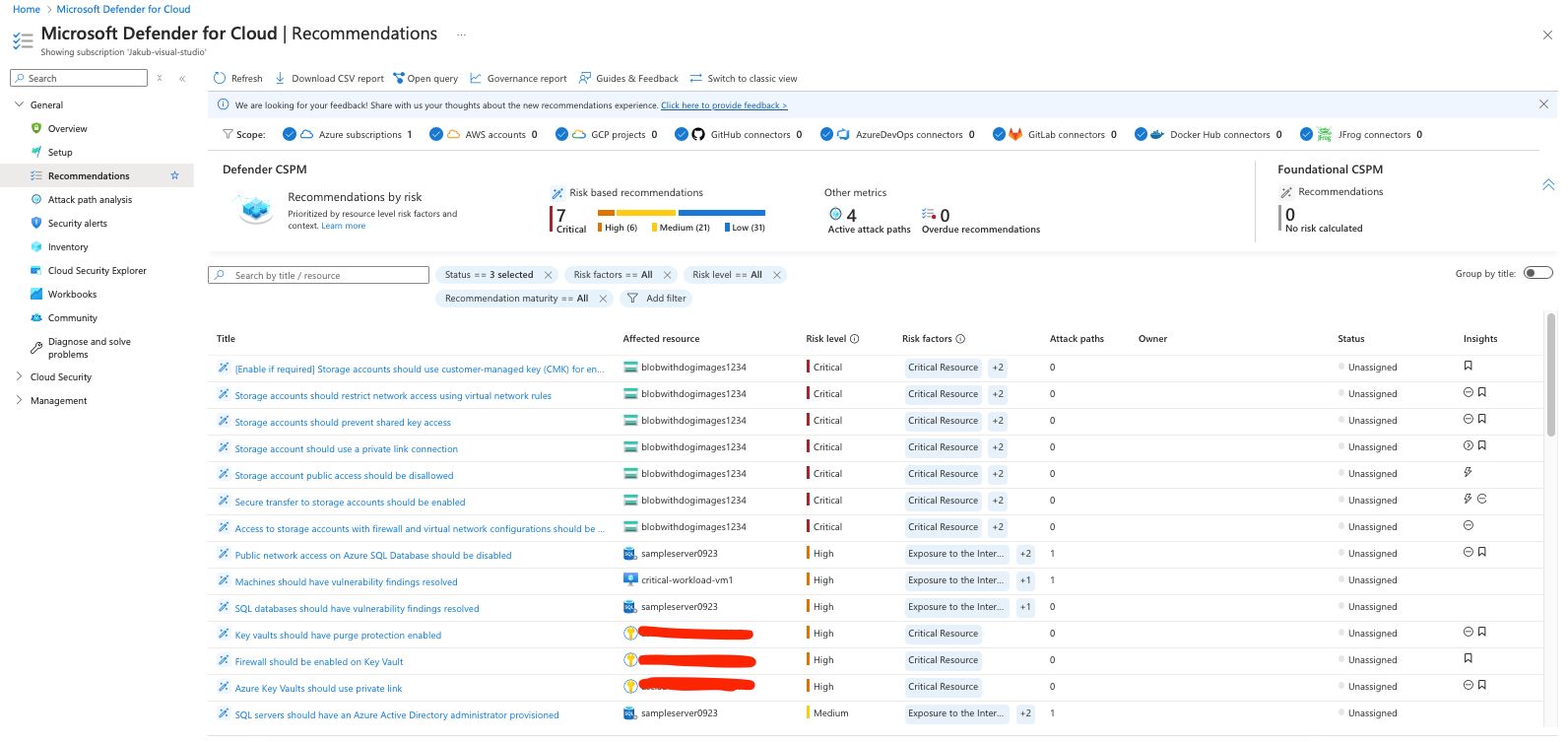Open Secure transfer to storage accounts recommendation

pos(350,503)
